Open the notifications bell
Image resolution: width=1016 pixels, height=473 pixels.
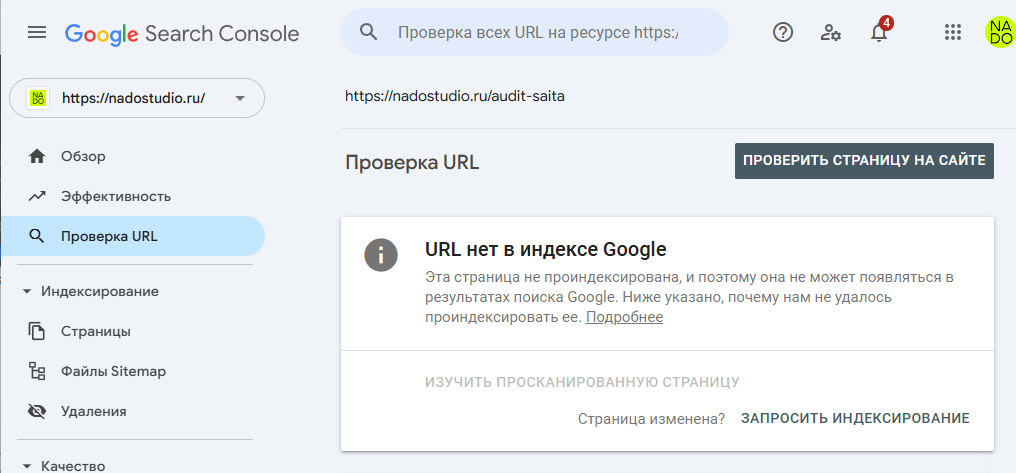tap(879, 32)
